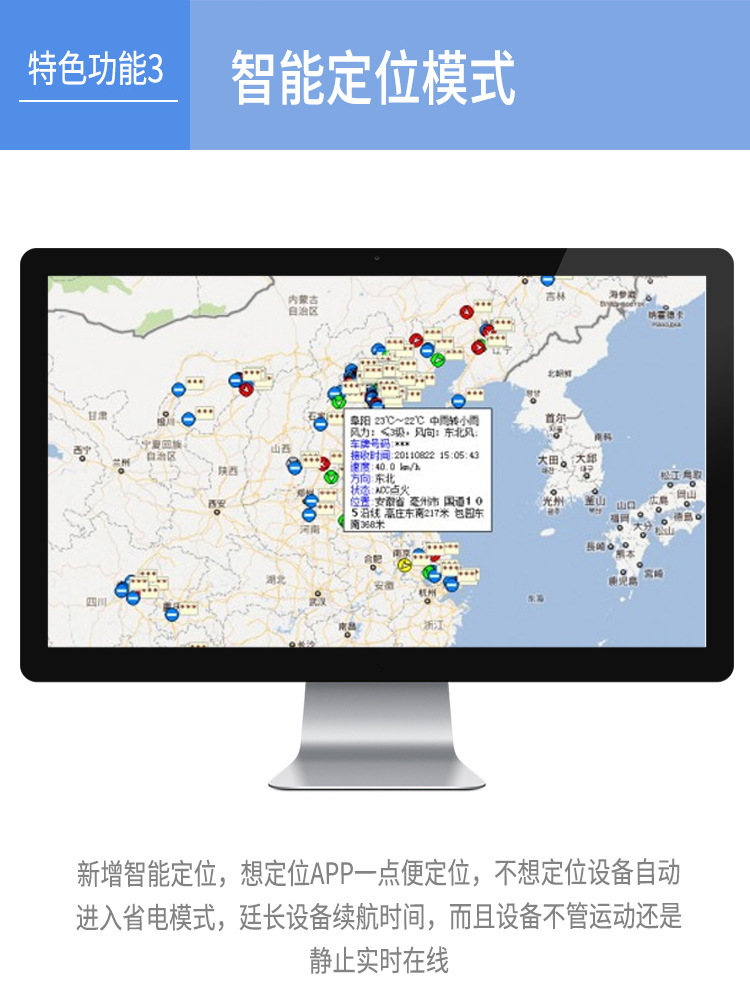Click the 方向 label in vehicle popup
The height and width of the screenshot is (1000, 750).
point(360,478)
